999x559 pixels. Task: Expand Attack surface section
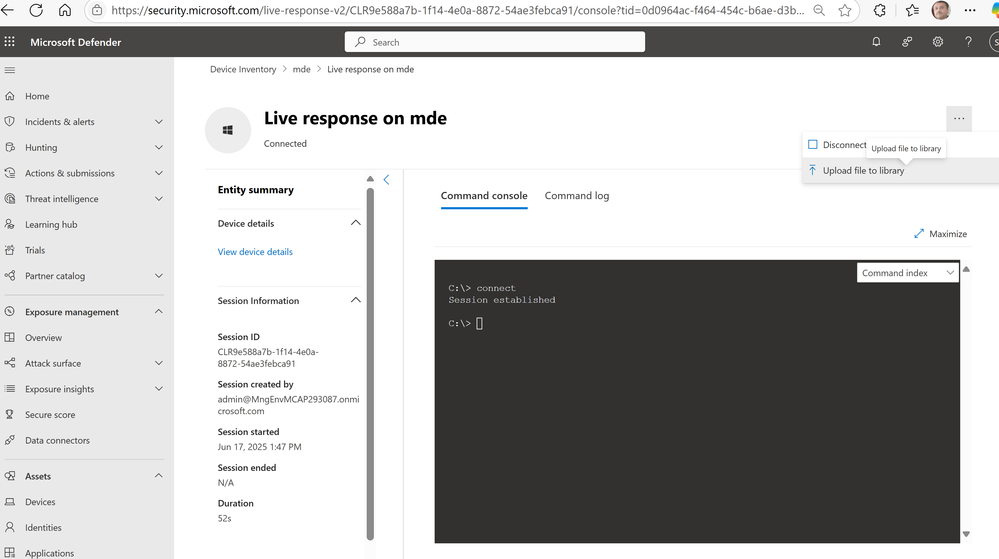[x=159, y=363]
